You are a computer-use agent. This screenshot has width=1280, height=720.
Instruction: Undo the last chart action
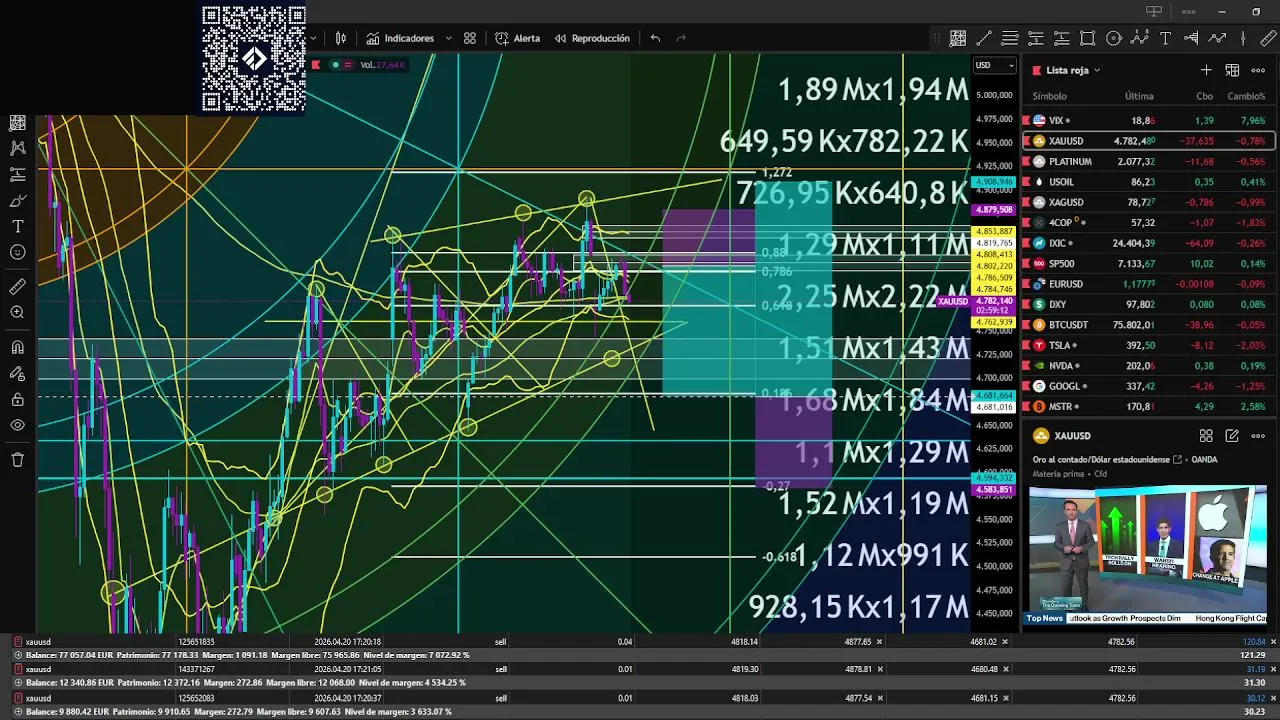655,38
